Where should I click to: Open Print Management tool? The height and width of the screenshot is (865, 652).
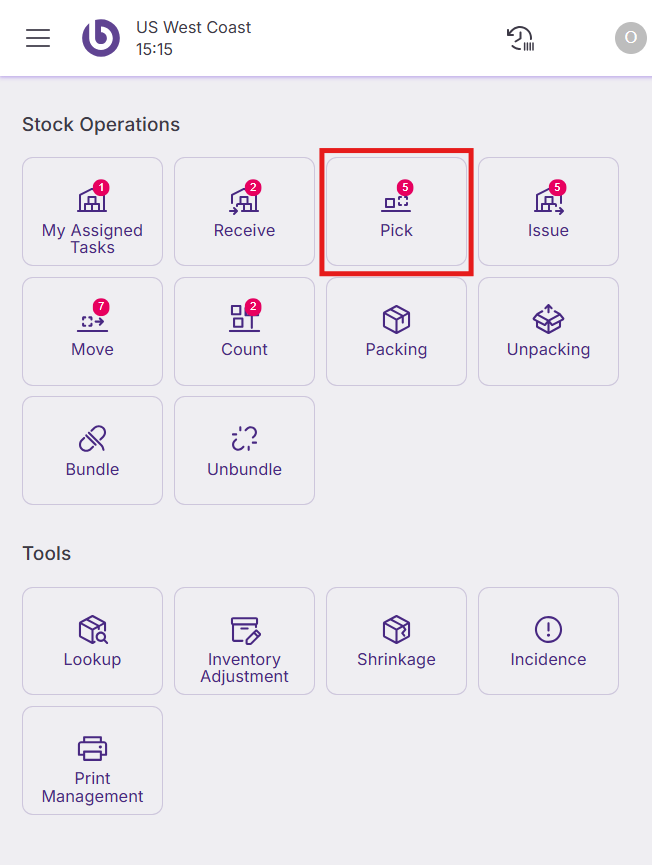[92, 760]
